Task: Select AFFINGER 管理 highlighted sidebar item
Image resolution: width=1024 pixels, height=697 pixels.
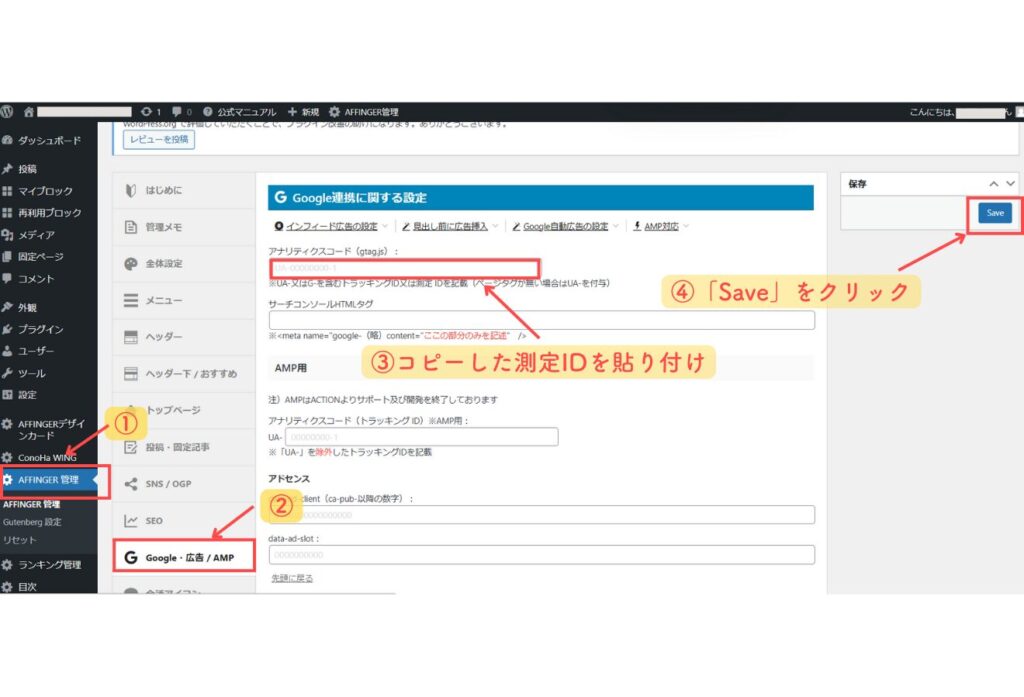Action: pyautogui.click(x=48, y=479)
